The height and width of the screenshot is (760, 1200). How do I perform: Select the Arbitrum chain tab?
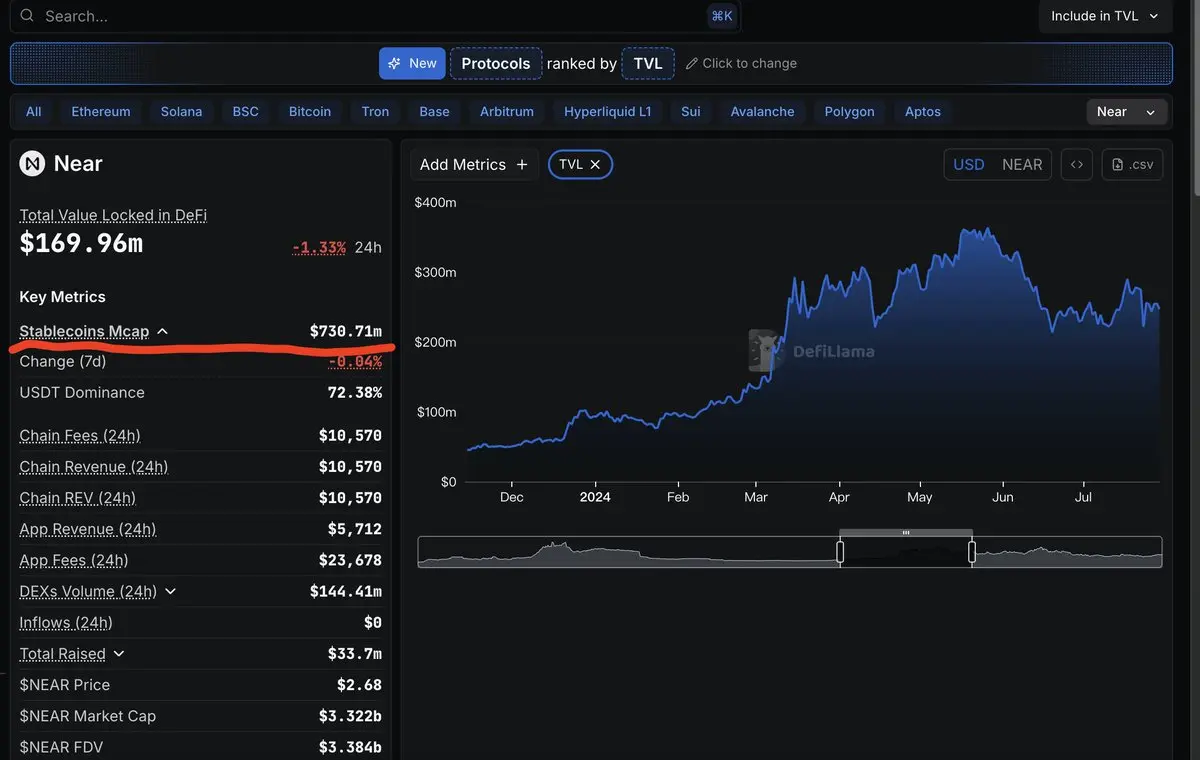click(x=507, y=111)
